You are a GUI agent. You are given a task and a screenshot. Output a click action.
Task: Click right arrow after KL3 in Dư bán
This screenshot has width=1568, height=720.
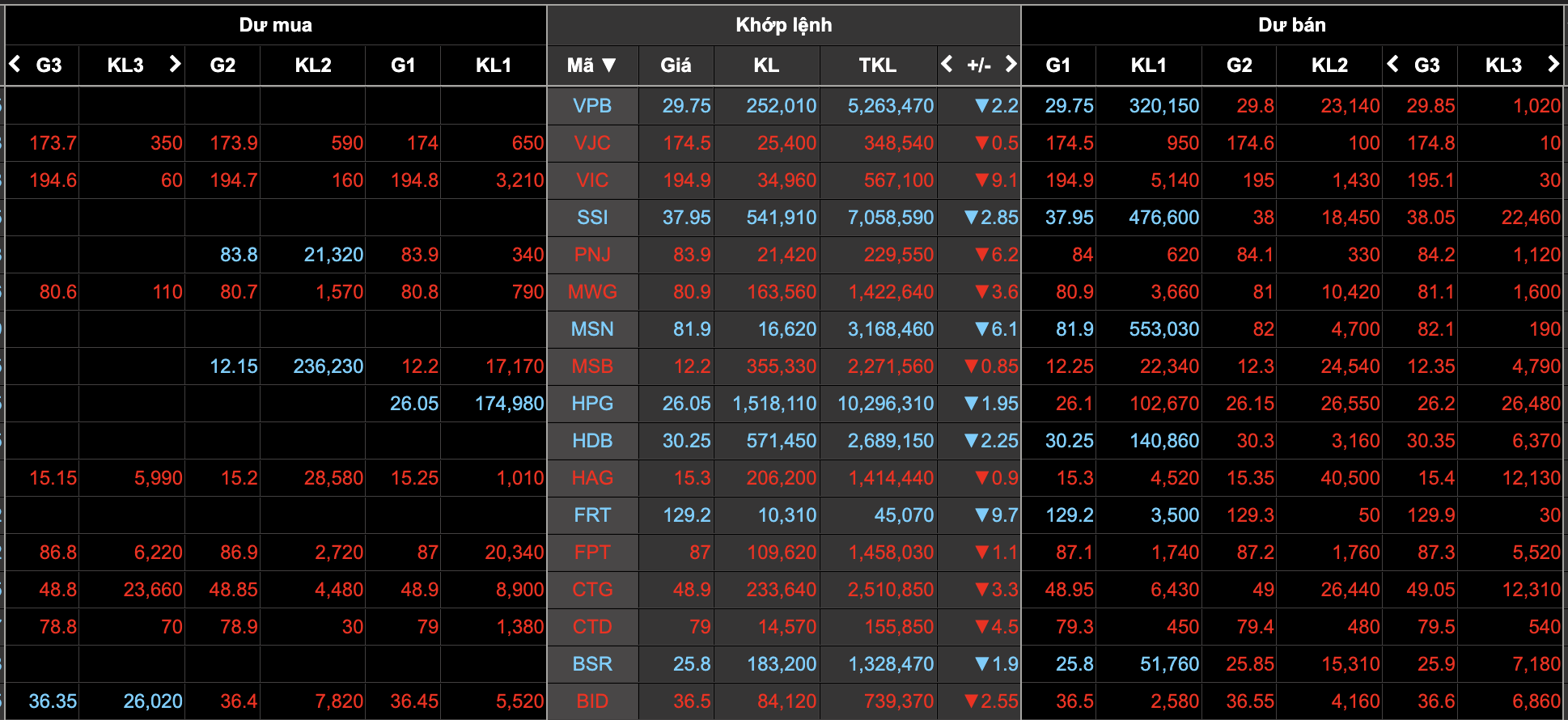point(1552,64)
